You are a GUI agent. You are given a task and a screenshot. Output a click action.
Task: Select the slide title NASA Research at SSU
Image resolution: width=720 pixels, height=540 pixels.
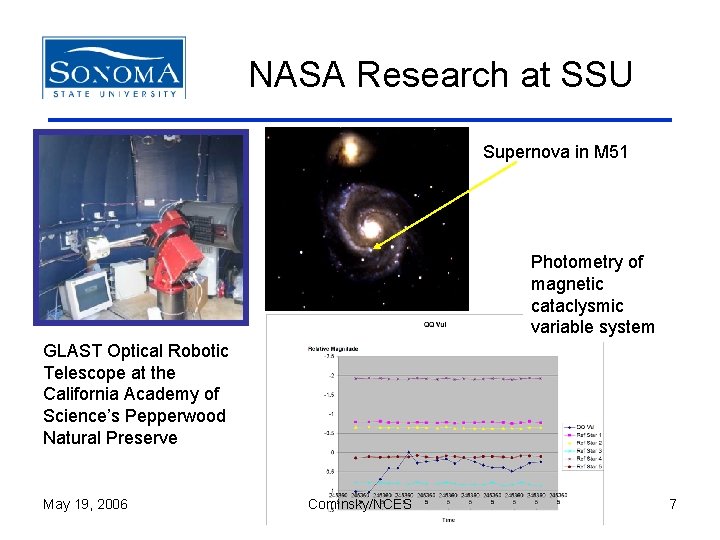[x=441, y=74]
